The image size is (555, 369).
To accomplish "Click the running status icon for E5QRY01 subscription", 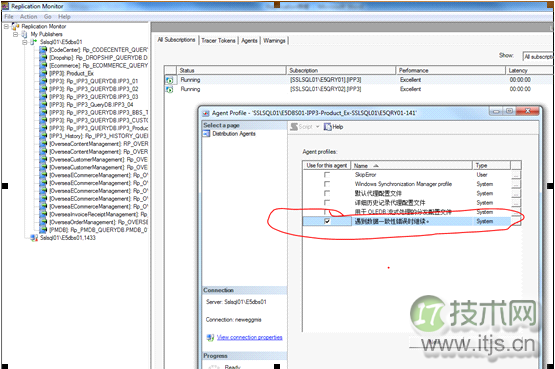I will [170, 80].
